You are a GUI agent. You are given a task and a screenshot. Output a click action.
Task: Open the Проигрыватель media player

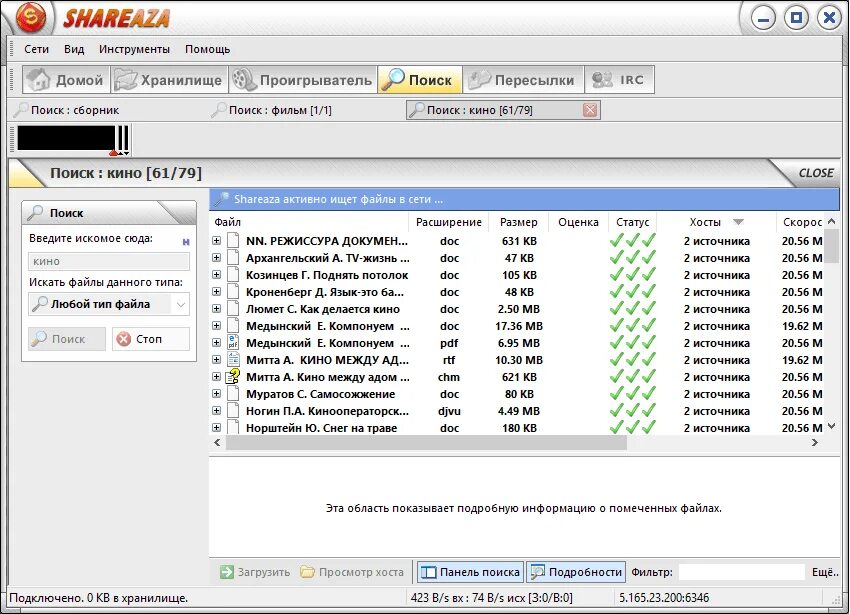(x=302, y=80)
